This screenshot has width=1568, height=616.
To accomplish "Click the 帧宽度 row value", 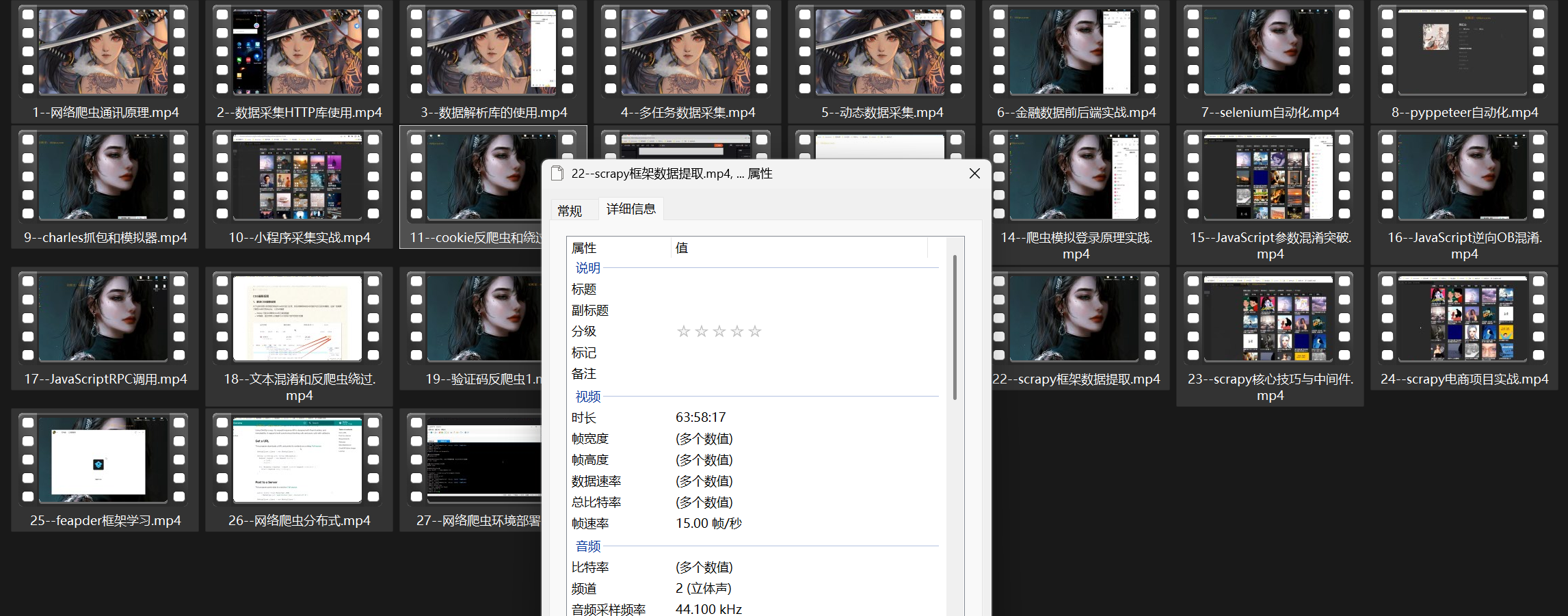I will point(704,439).
